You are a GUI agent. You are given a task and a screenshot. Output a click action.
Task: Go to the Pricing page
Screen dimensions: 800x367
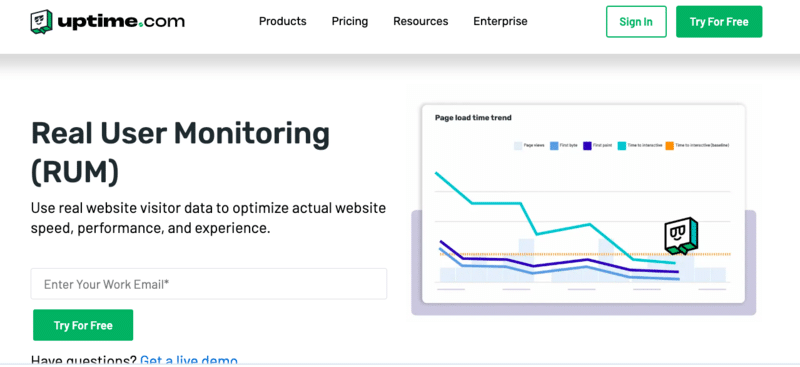(x=349, y=21)
